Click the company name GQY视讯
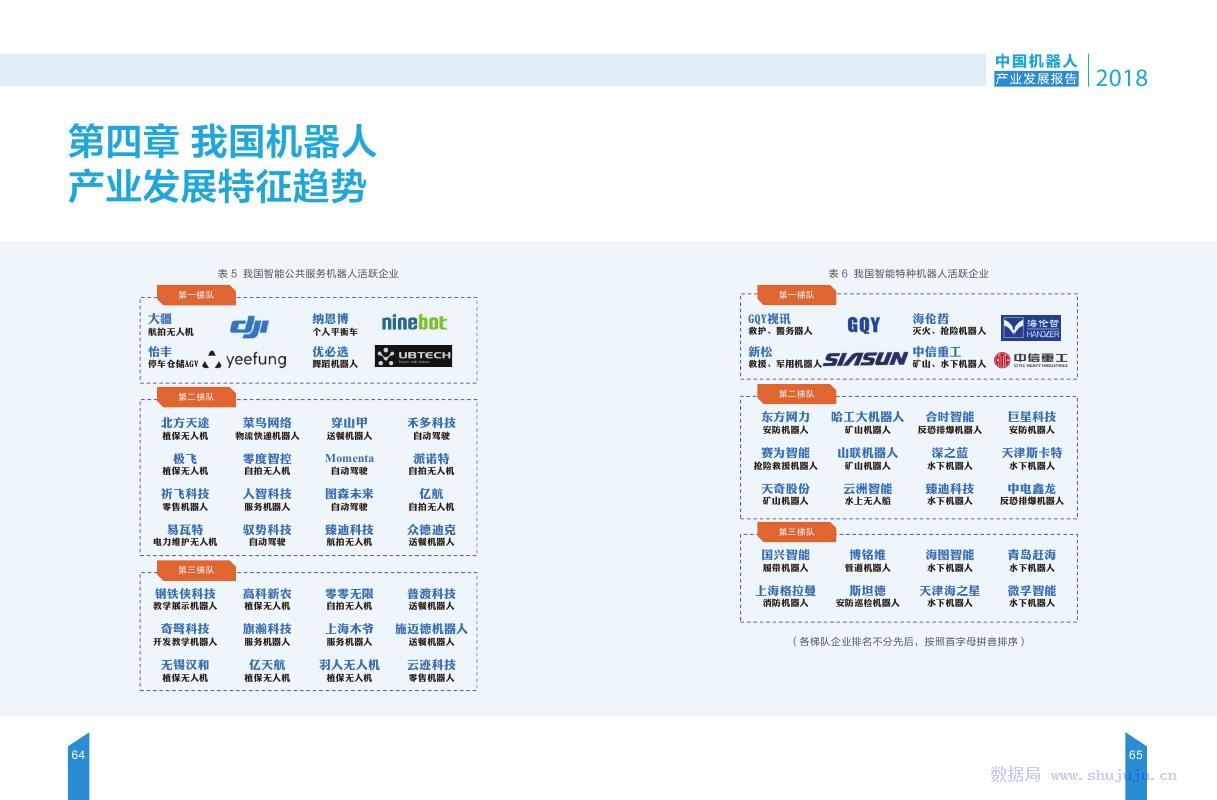Viewport: 1217px width, 800px height. (769, 319)
